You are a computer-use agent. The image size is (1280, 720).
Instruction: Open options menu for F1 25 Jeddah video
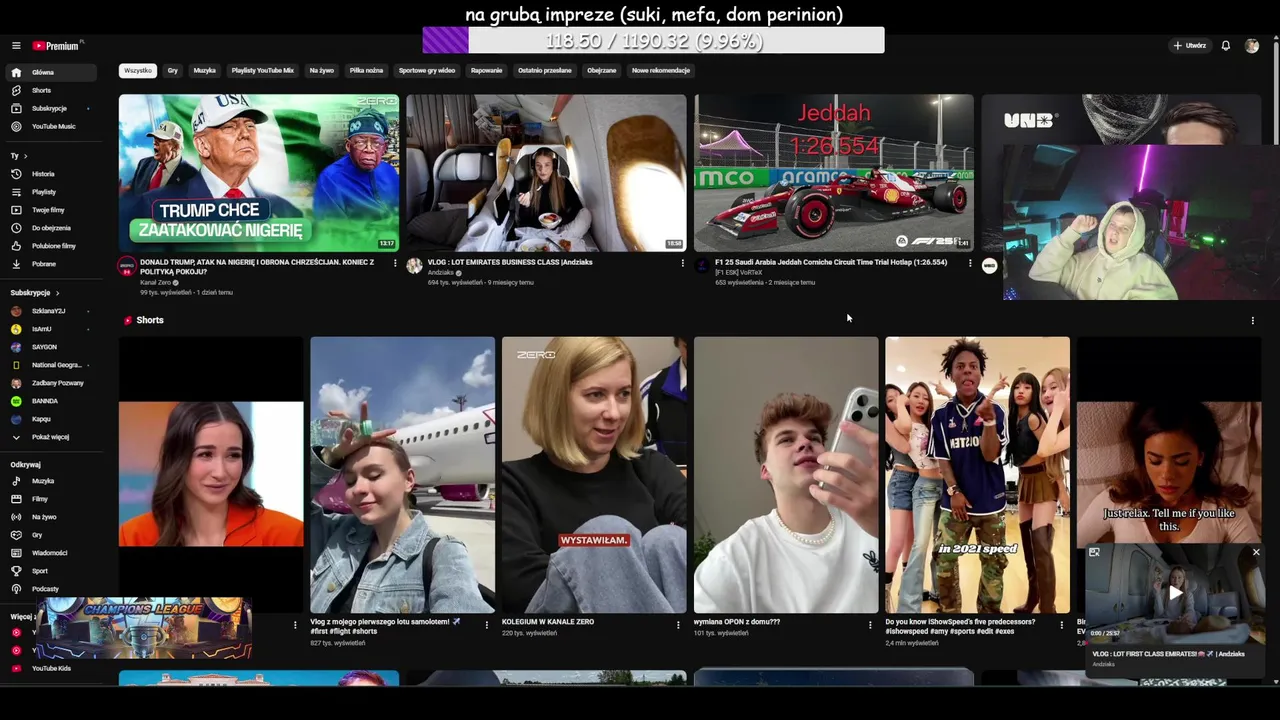point(970,263)
